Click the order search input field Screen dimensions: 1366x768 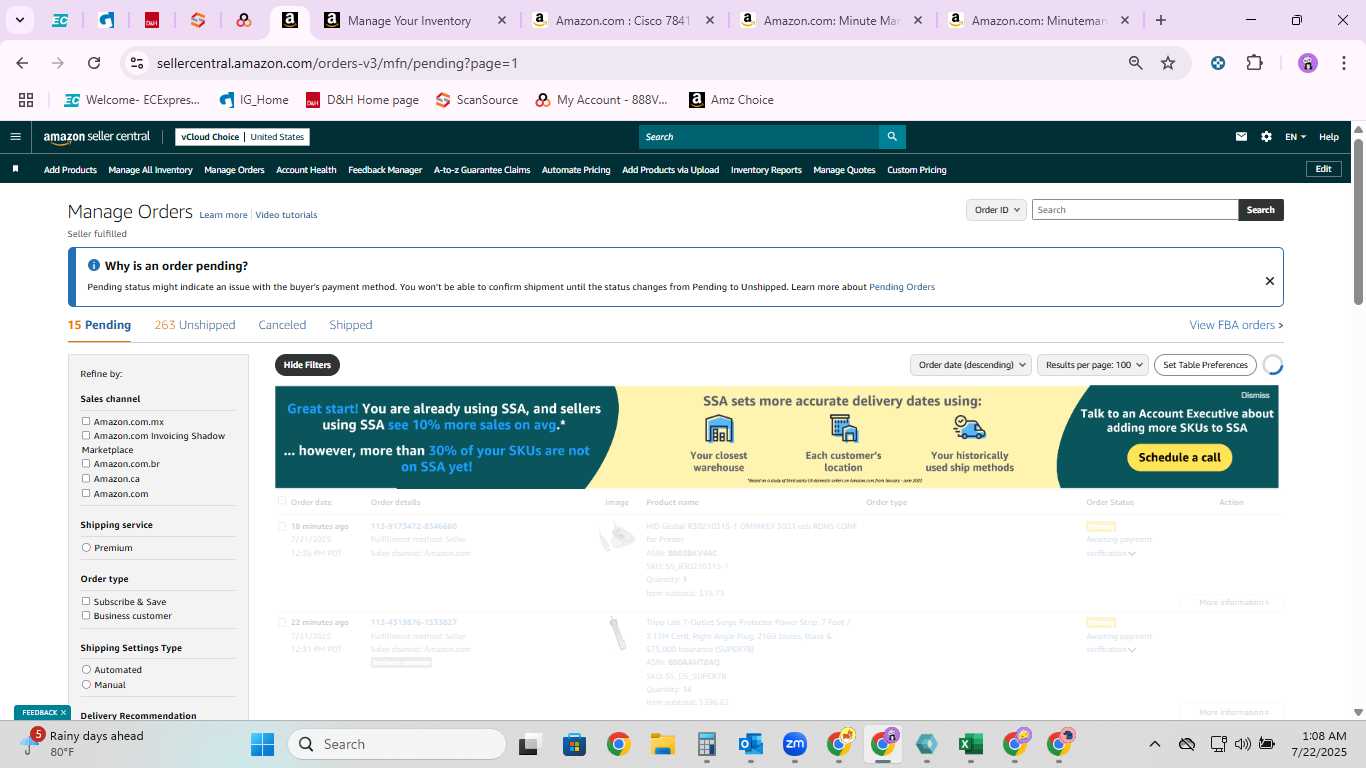tap(1135, 210)
